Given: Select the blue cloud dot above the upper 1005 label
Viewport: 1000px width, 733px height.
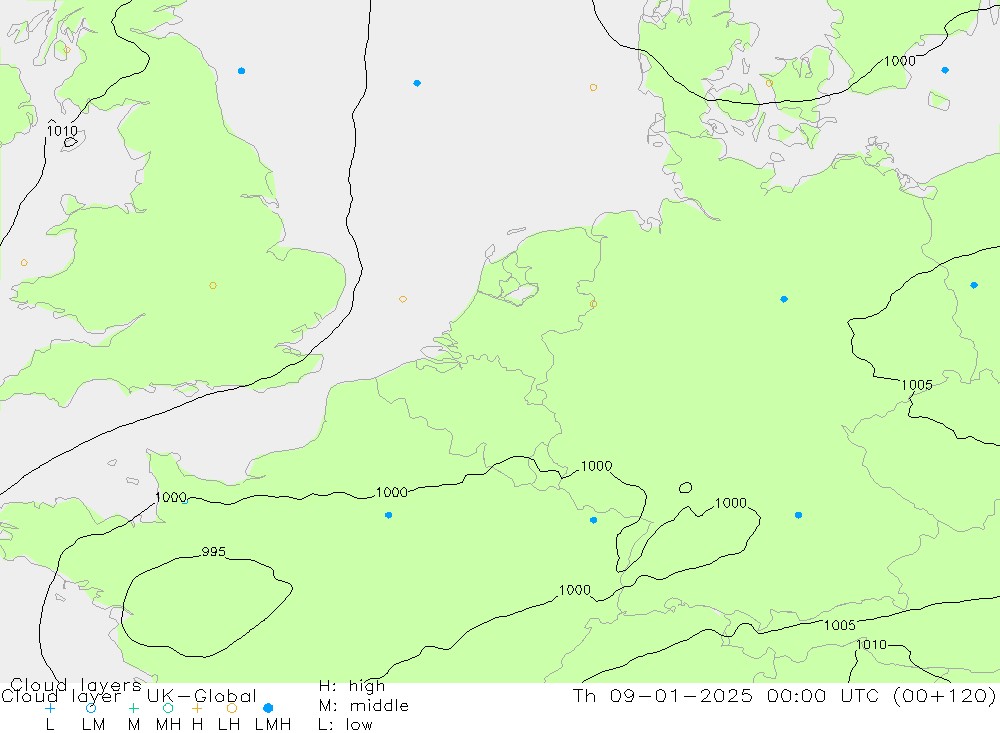Looking at the screenshot, I should click(974, 285).
